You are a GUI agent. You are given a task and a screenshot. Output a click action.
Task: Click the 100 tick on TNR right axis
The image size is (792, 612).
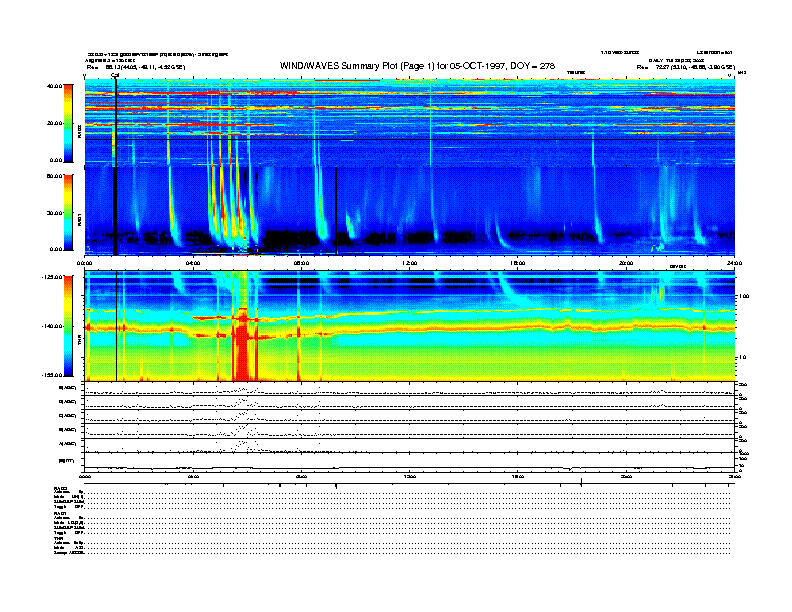pyautogui.click(x=743, y=296)
